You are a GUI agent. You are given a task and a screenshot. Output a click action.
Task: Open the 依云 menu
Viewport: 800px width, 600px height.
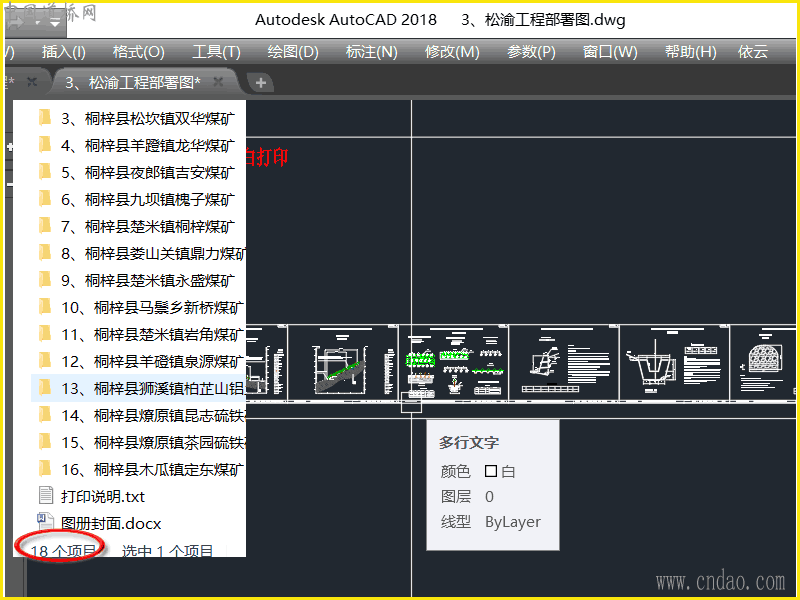[x=753, y=52]
